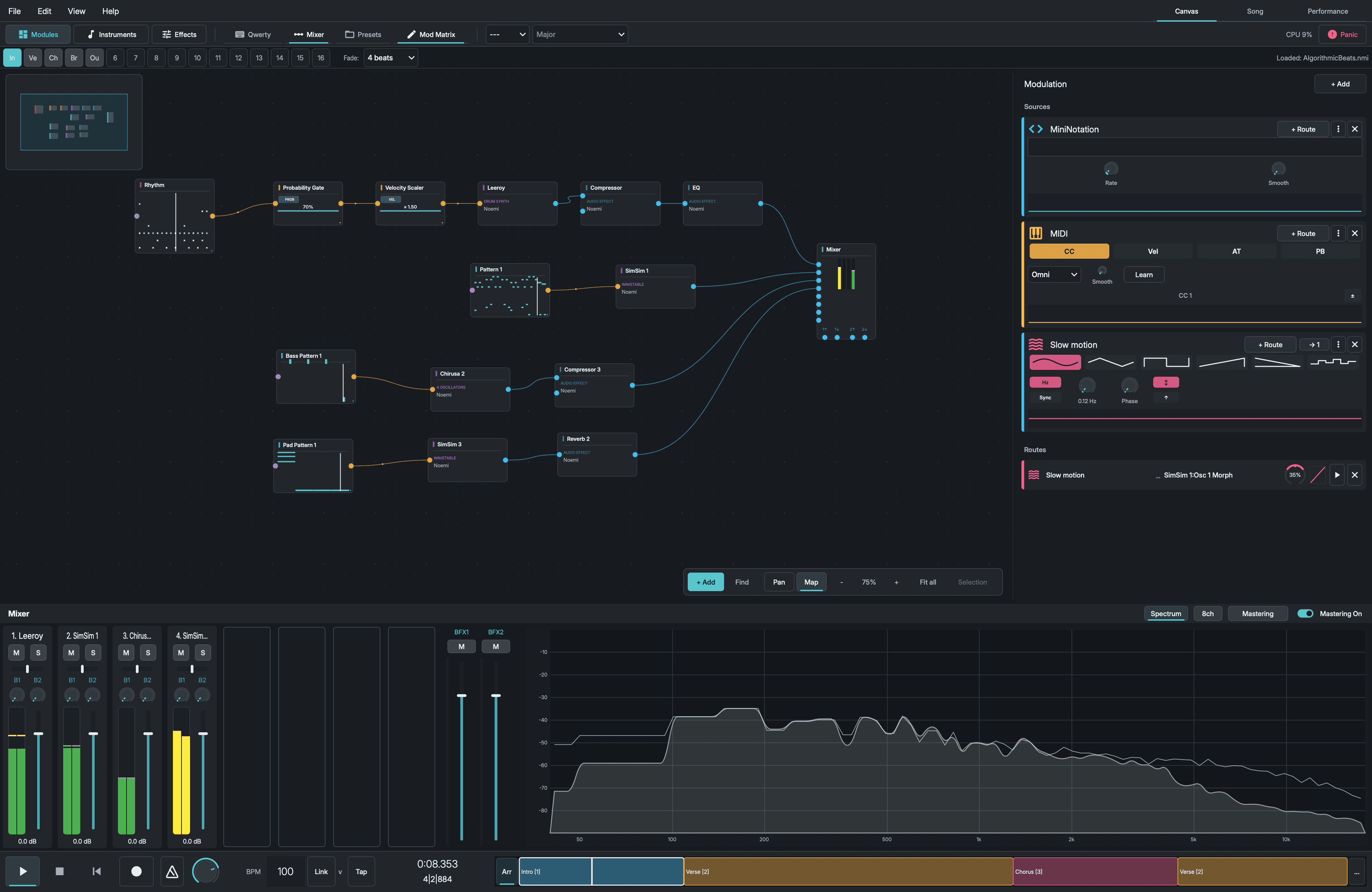Open the Major scale dropdown
1372x892 pixels.
coord(580,34)
